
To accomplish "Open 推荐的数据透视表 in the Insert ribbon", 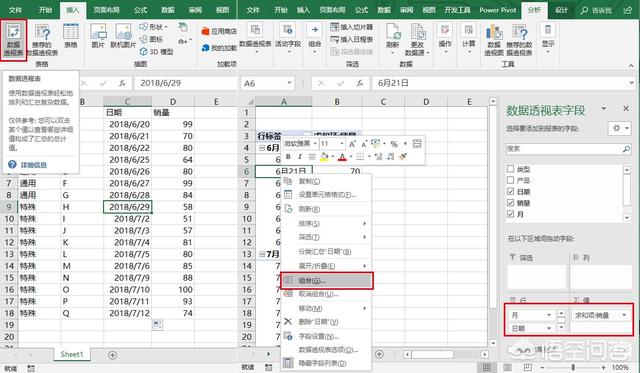I will coord(42,40).
